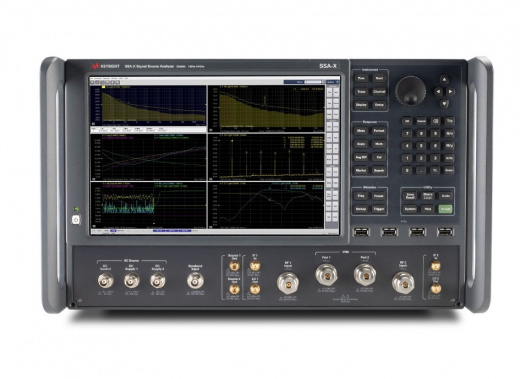Screen dimensions: 520x379
Task: Tap digit 6 on the keypad
Action: (x=435, y=146)
